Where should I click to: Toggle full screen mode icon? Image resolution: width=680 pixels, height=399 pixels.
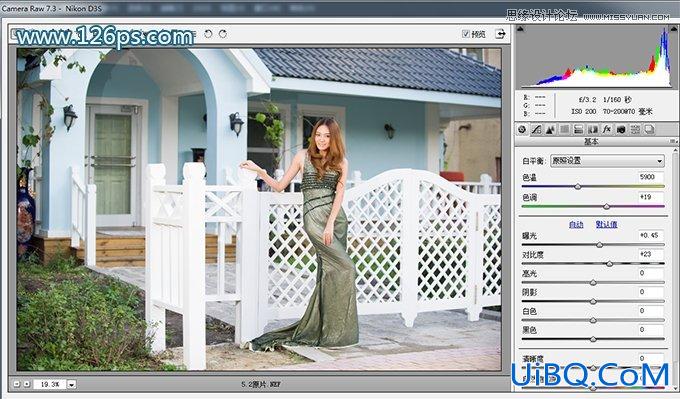click(x=500, y=34)
